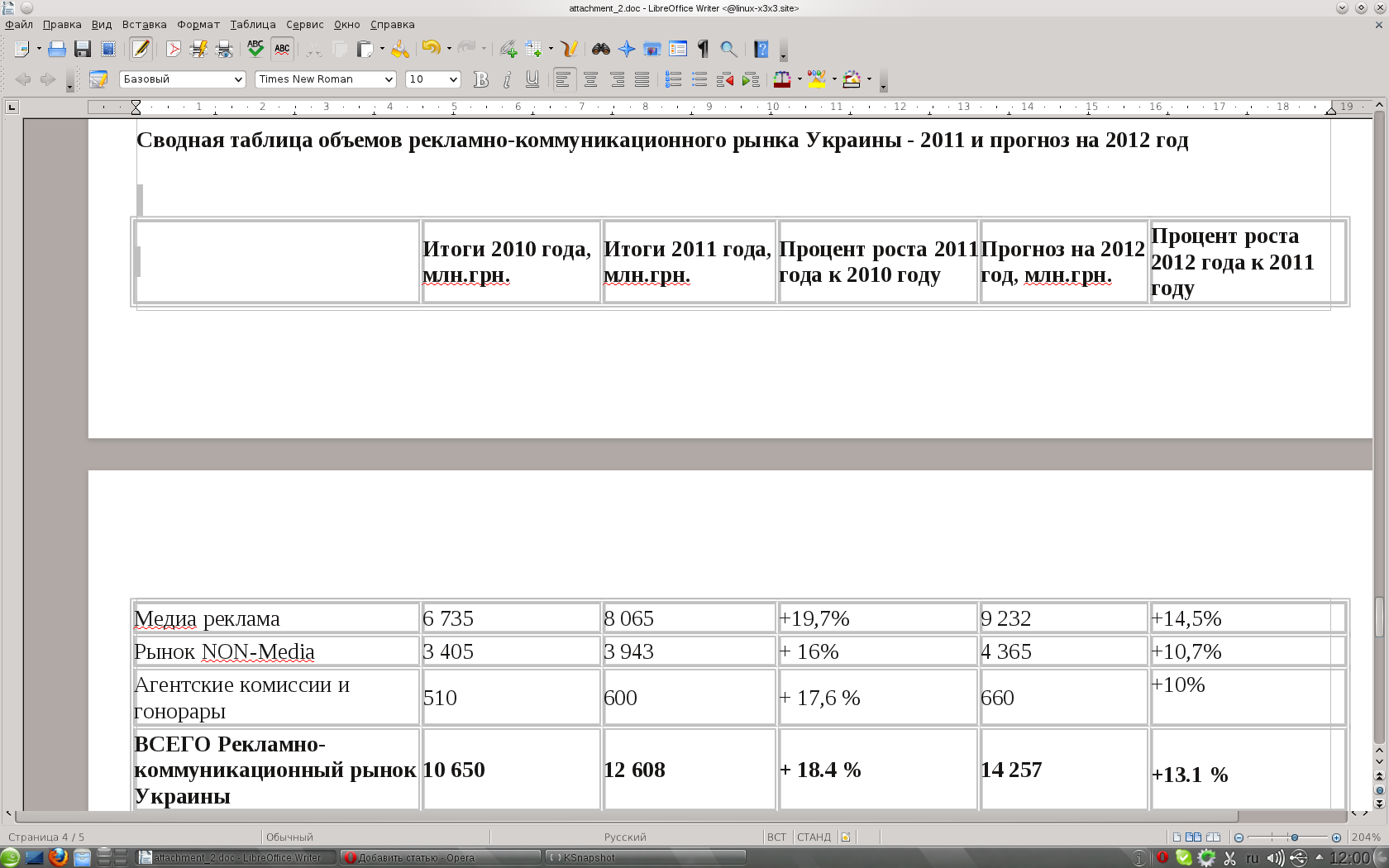Click the zoom slider handle in status bar
The height and width of the screenshot is (868, 1389).
coord(1294,837)
